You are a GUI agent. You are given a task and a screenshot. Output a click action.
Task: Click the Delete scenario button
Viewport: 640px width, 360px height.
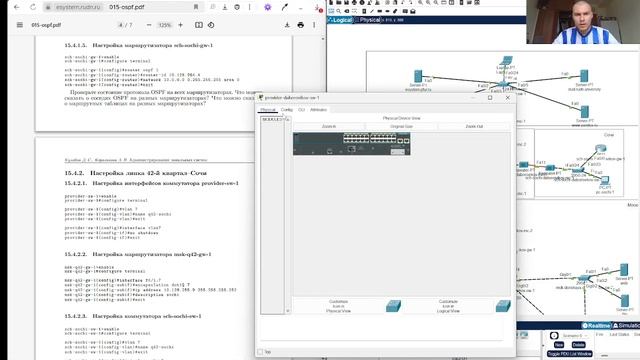[x=578, y=345]
